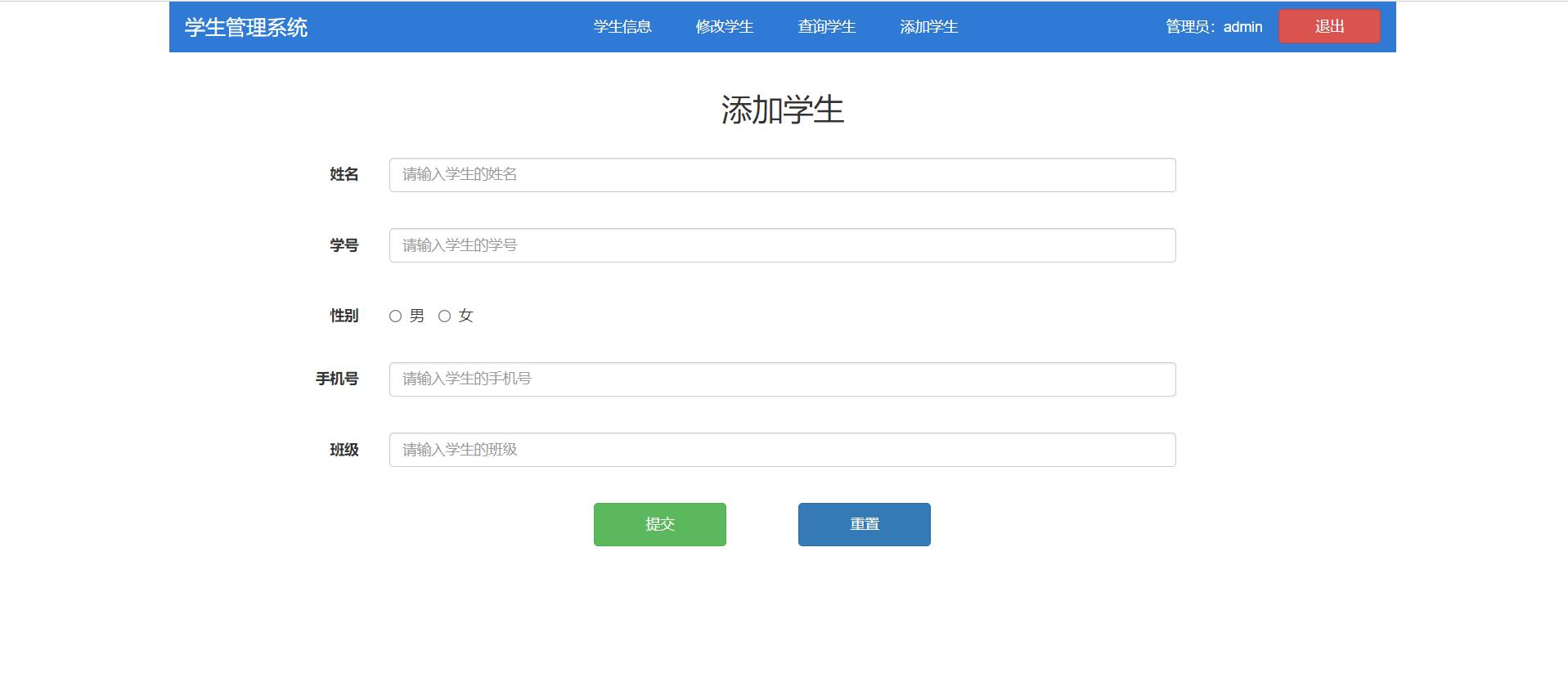Focus the 手机号 phone input field

pos(783,379)
